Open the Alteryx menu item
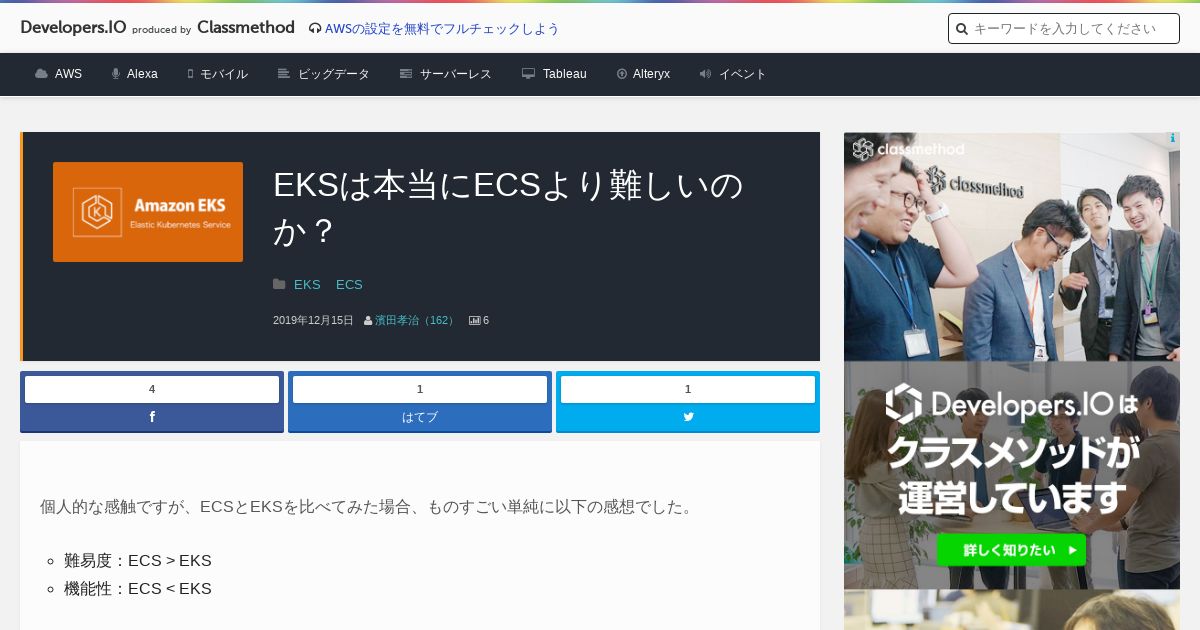 click(x=651, y=74)
